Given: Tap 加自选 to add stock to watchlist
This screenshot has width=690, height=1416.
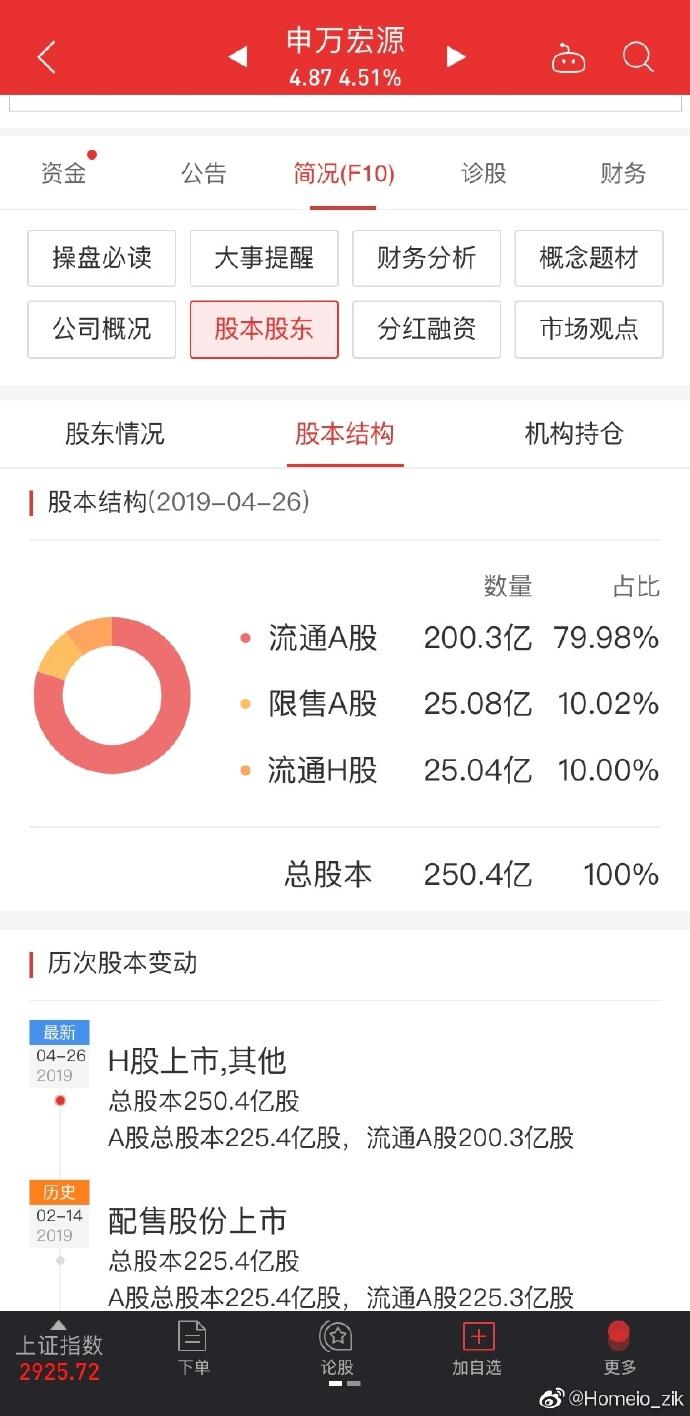Looking at the screenshot, I should (x=476, y=1352).
